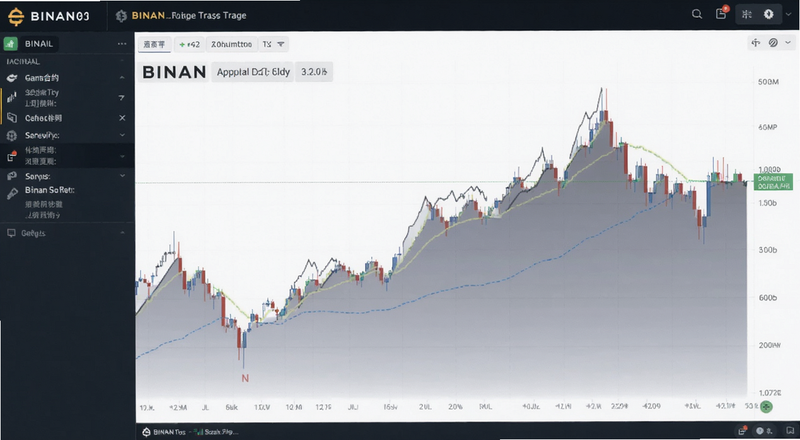Click the round status icon in bottom bar
Image resolution: width=800 pixels, height=440 pixels.
click(760, 431)
